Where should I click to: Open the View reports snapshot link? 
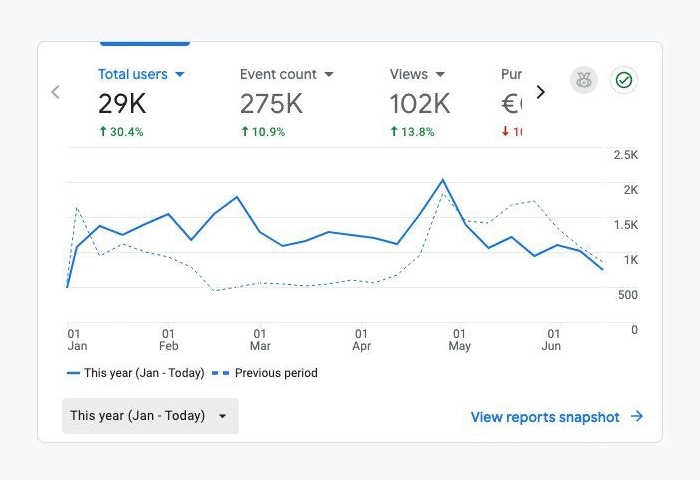click(x=545, y=417)
